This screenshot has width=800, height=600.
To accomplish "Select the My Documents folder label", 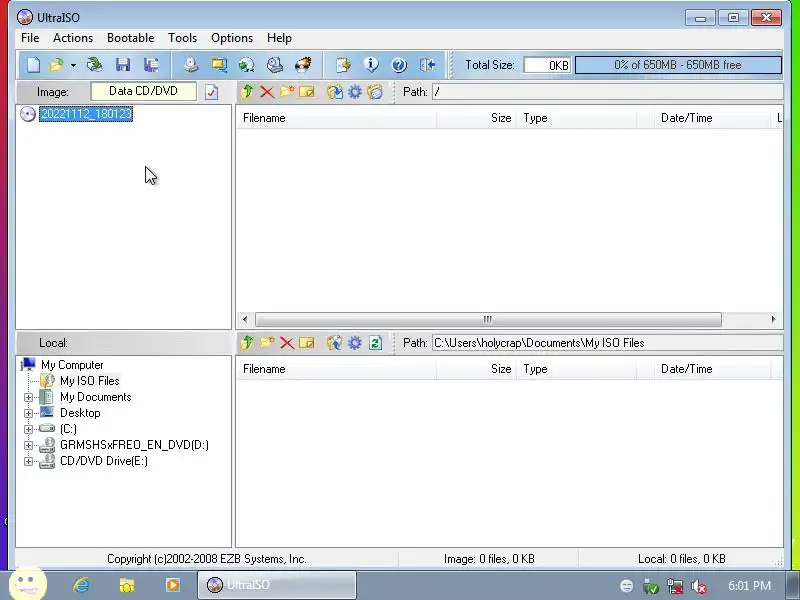I will [x=95, y=397].
